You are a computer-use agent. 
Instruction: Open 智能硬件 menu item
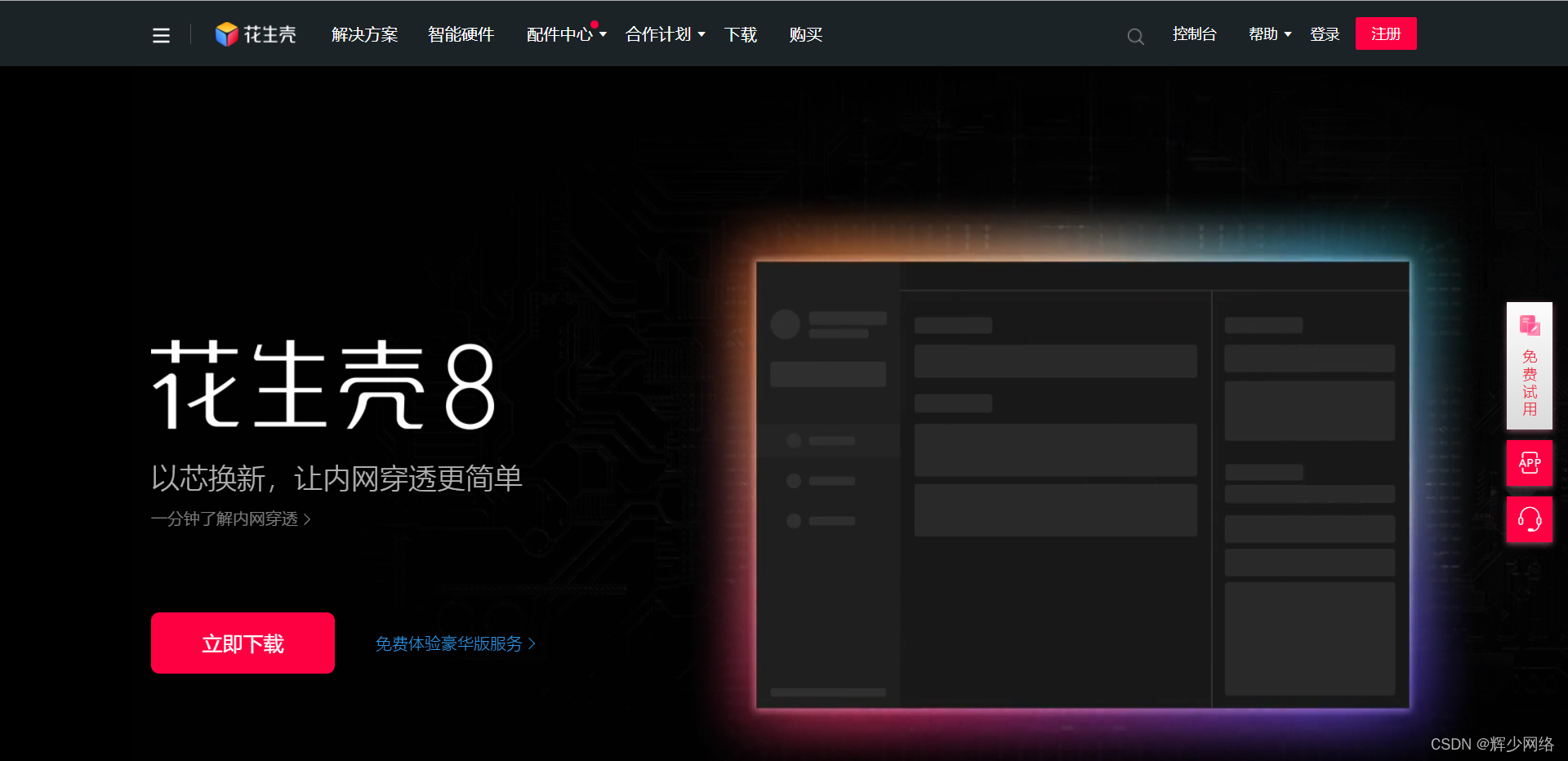pyautogui.click(x=461, y=34)
